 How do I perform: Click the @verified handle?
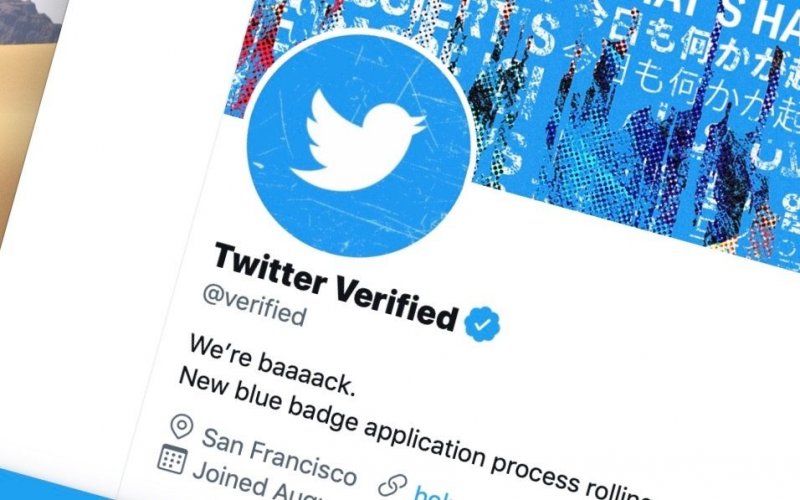254,305
